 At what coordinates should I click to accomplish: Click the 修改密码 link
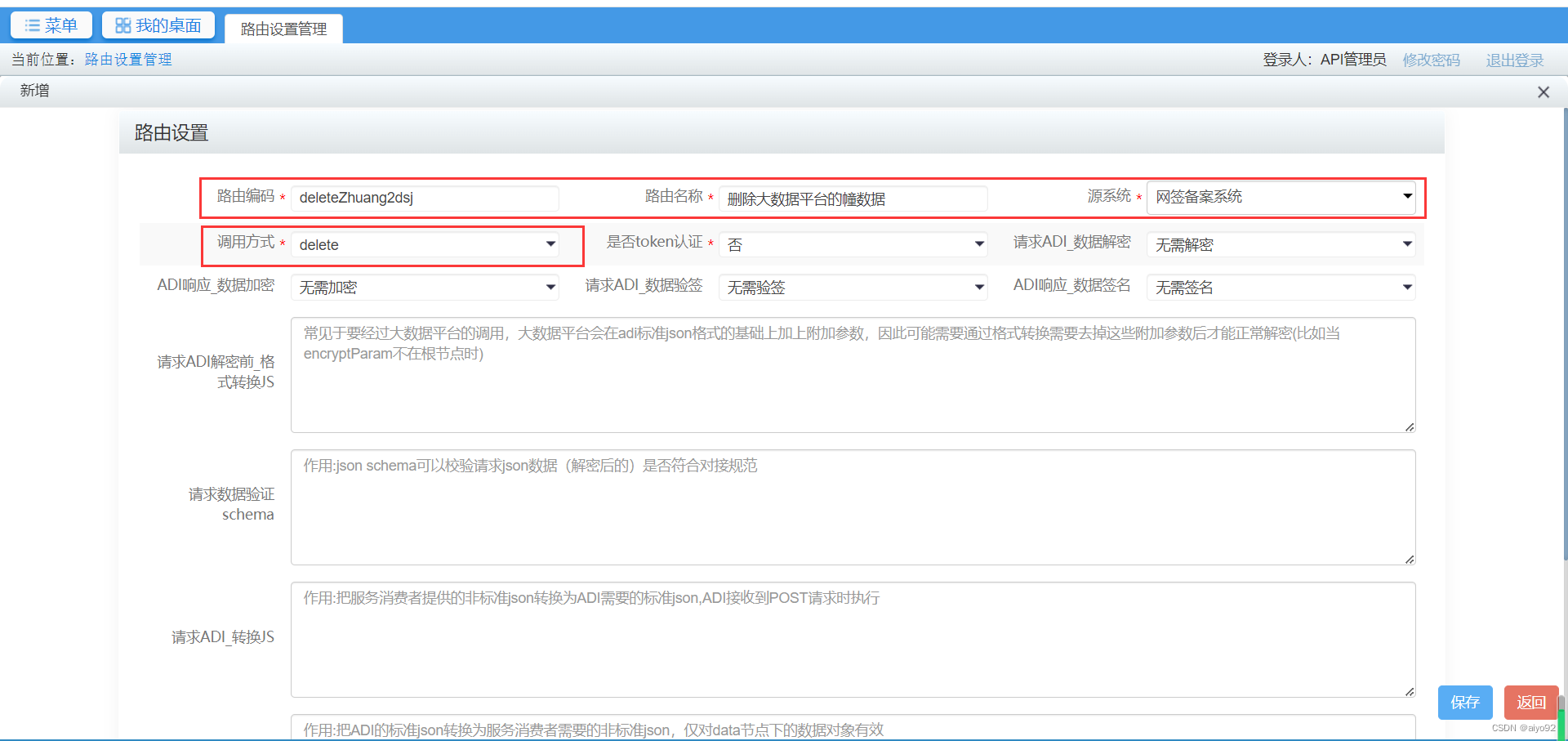[1431, 60]
